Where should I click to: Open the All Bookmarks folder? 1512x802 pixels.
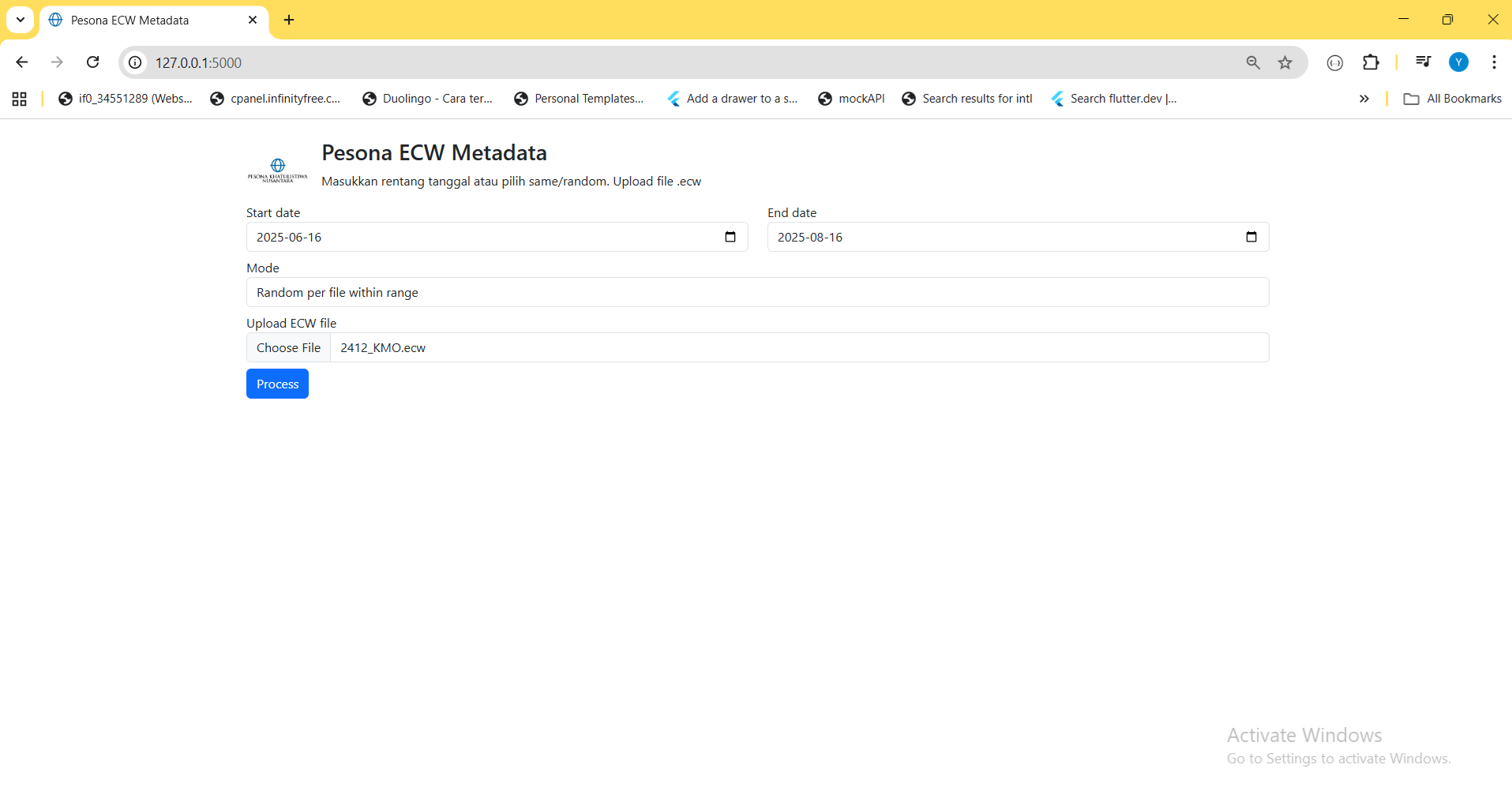1453,99
